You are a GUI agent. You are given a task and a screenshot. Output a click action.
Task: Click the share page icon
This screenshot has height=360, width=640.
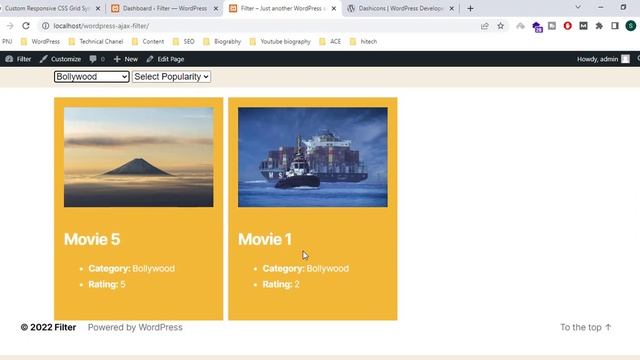click(x=484, y=26)
